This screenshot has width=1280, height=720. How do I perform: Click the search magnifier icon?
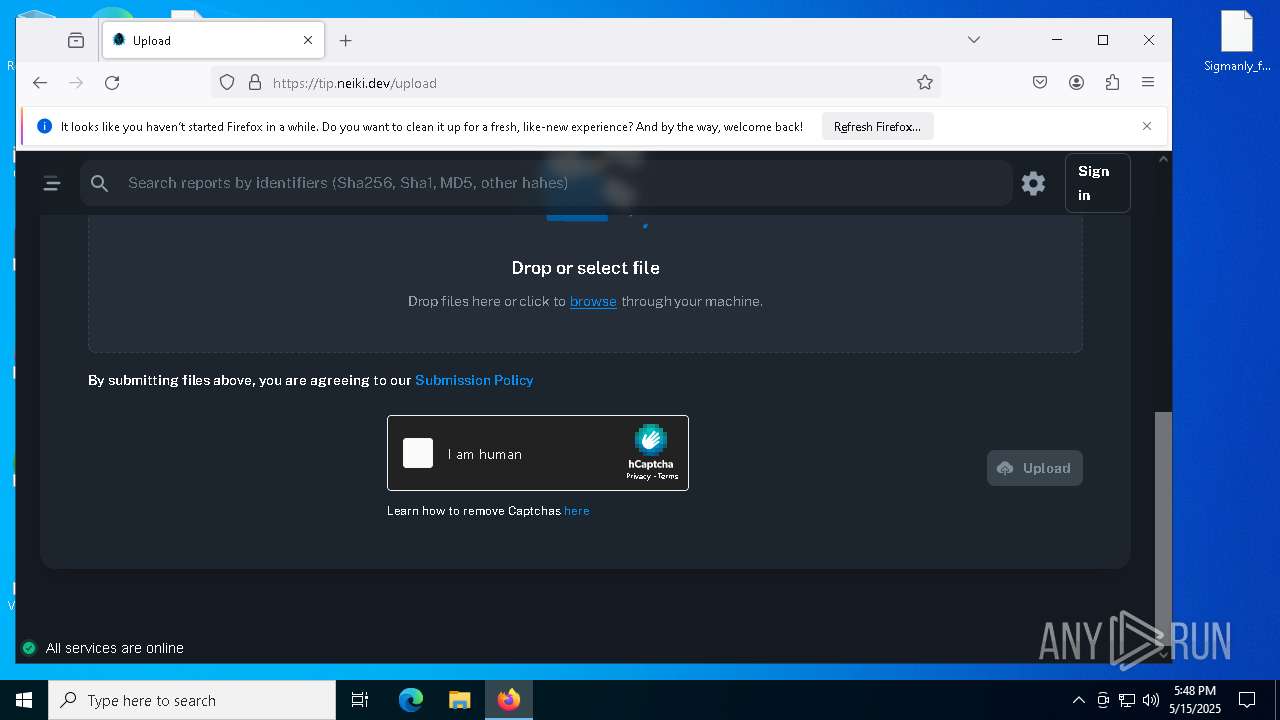pyautogui.click(x=99, y=183)
